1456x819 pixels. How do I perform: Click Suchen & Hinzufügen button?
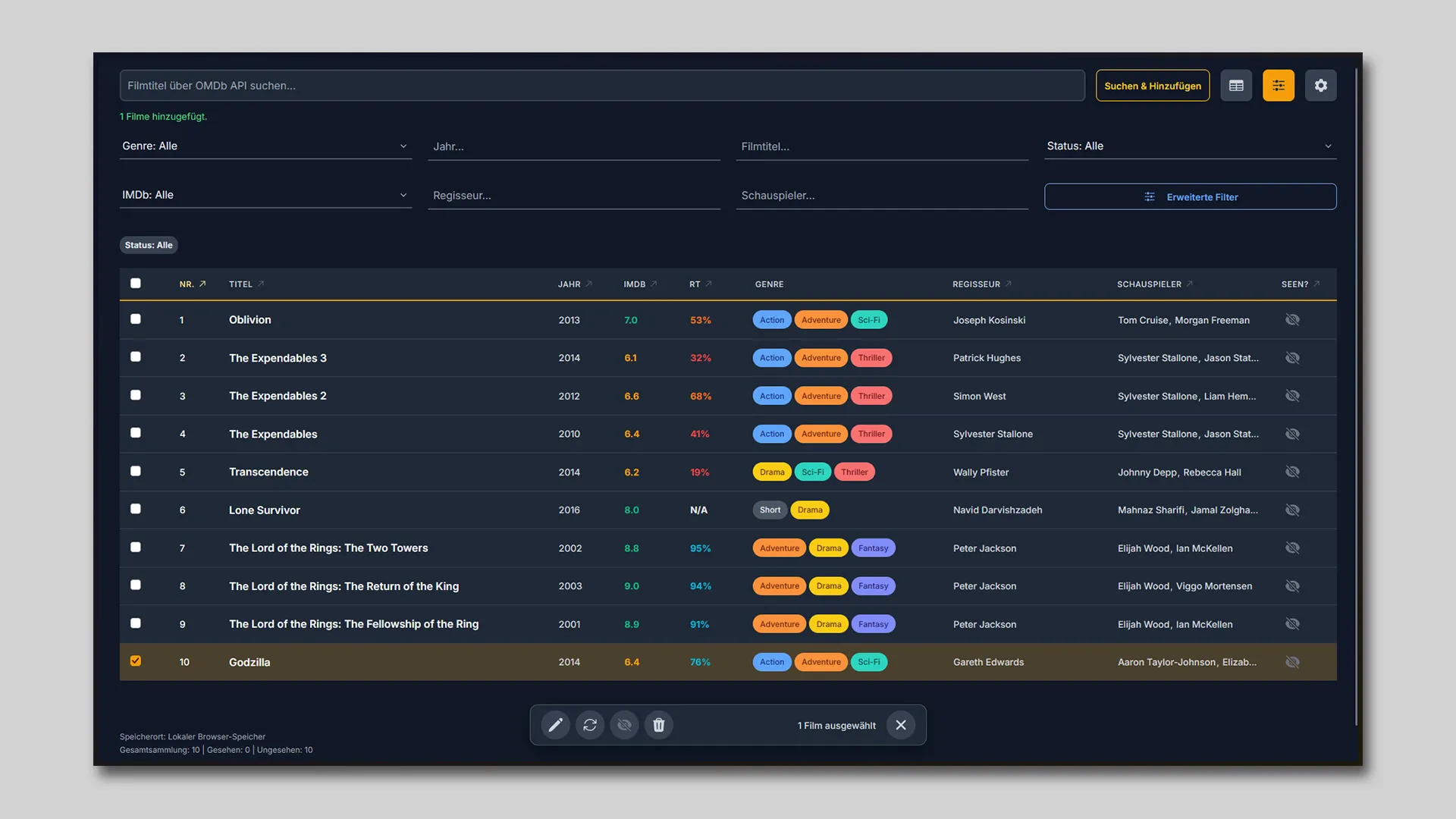[1153, 86]
